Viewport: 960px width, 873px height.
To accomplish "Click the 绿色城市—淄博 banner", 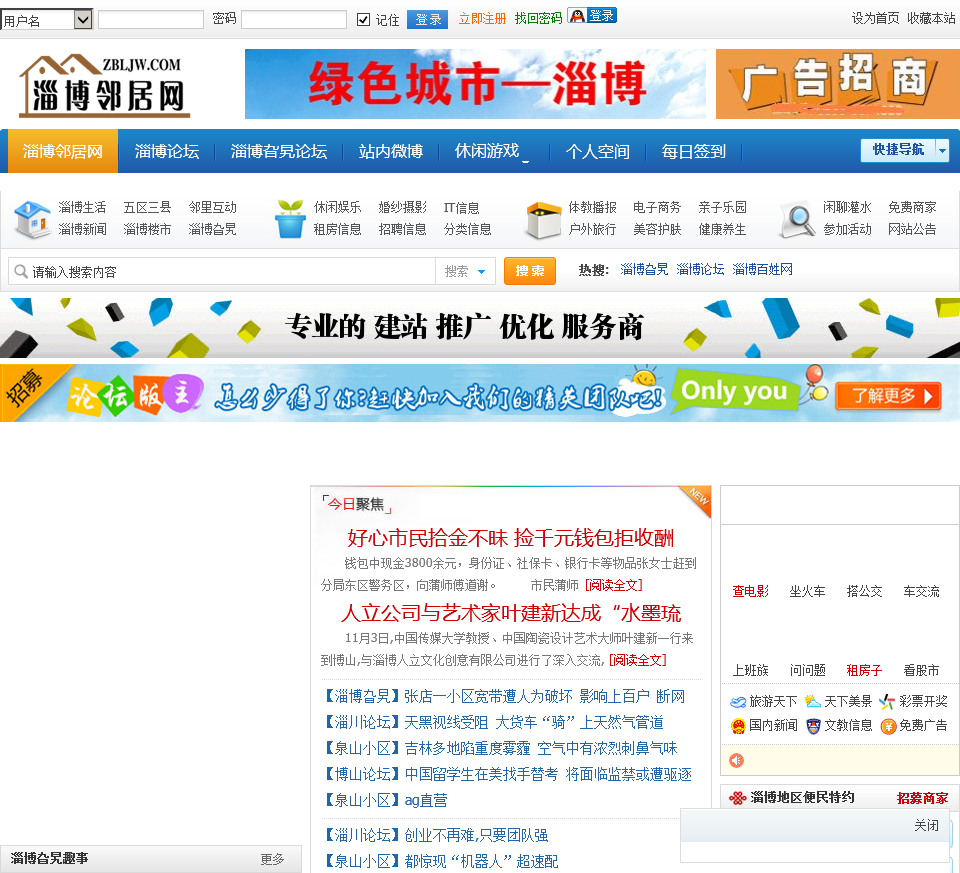I will point(475,84).
